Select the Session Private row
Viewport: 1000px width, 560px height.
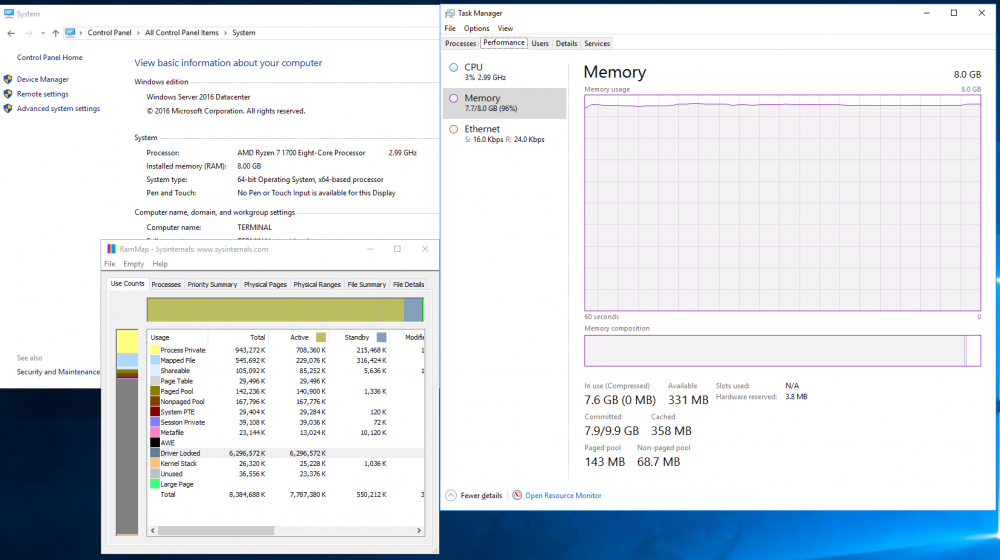click(x=286, y=422)
